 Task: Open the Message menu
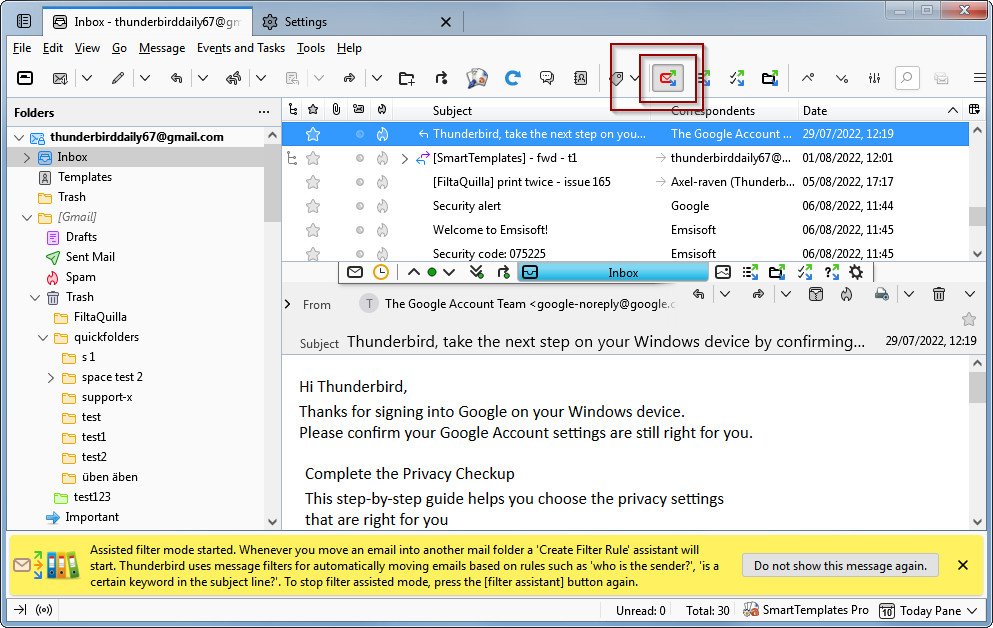point(162,48)
